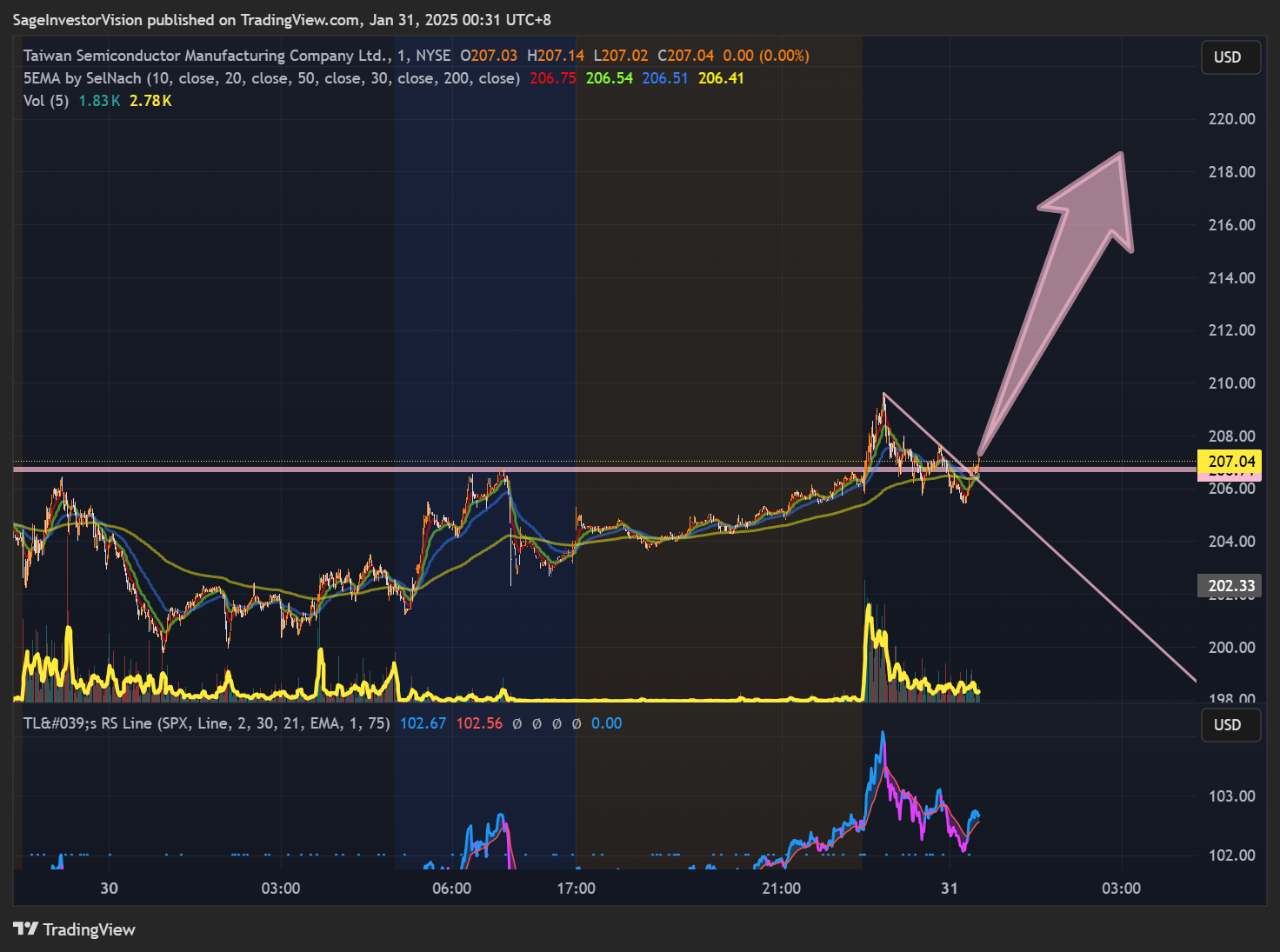The width and height of the screenshot is (1280, 952).
Task: Click the high value H207.14 in legend
Action: pos(556,56)
